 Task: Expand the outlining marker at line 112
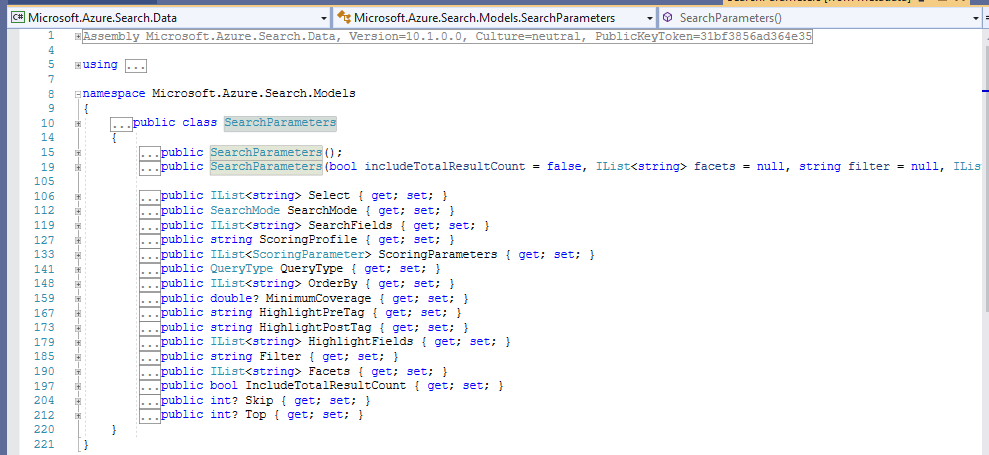point(78,211)
